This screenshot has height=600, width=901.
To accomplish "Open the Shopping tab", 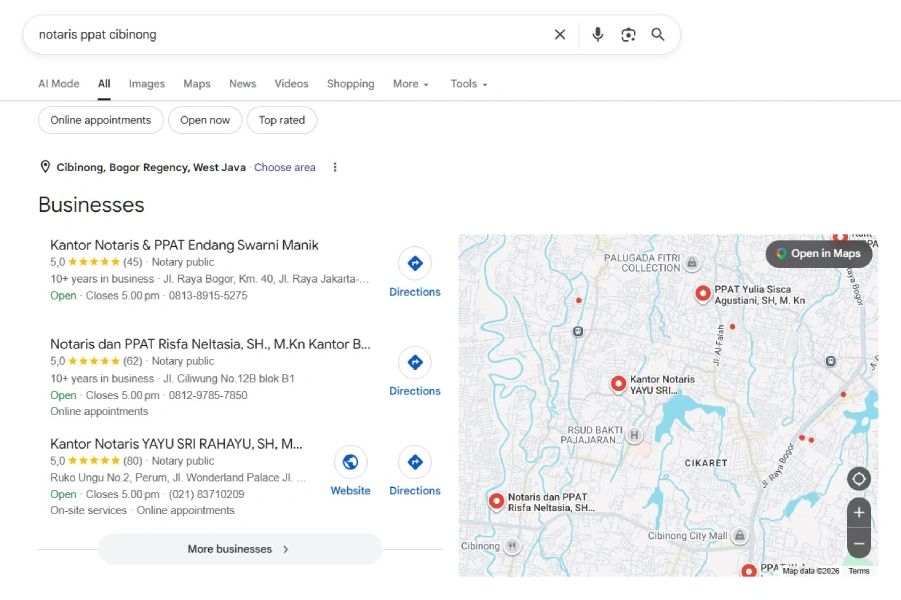I will [351, 84].
